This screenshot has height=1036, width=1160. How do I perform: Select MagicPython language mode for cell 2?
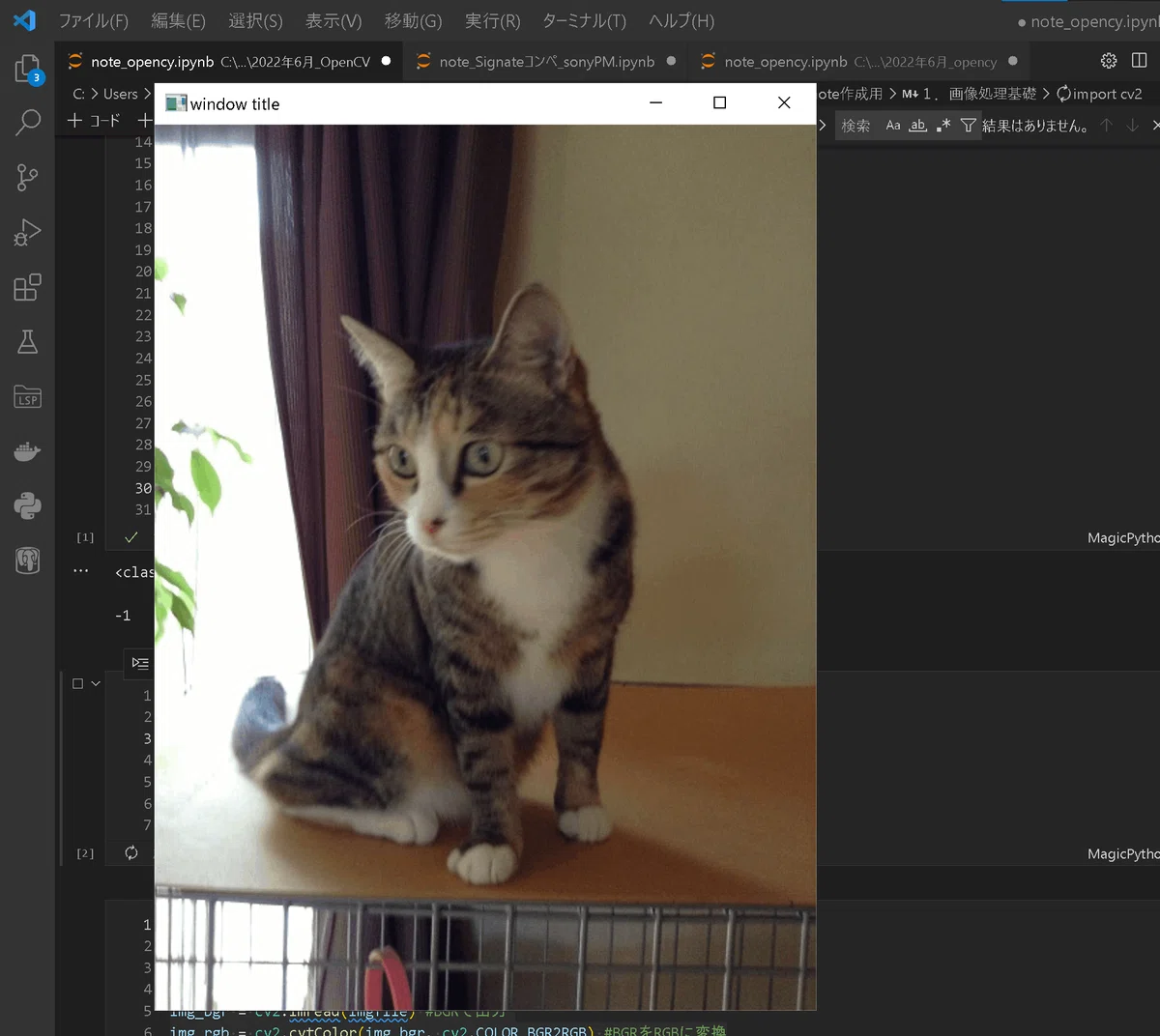[1123, 853]
